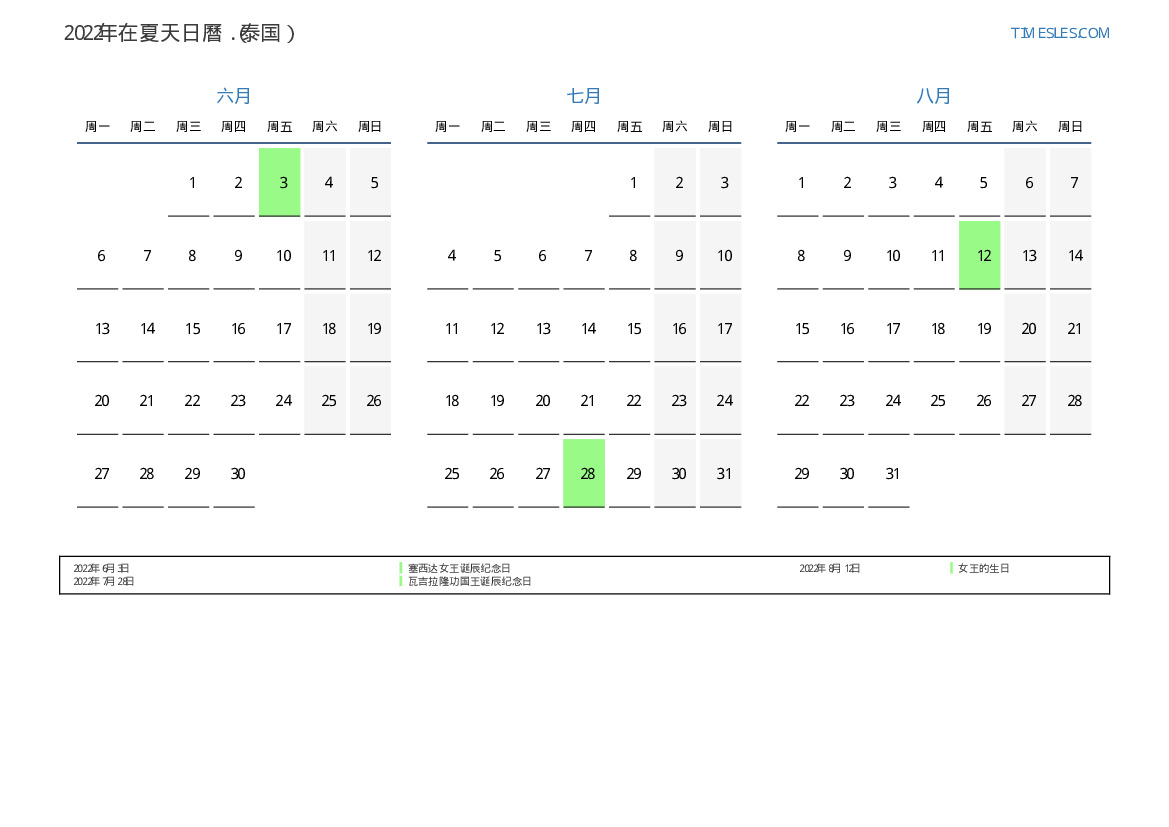Image resolution: width=1169 pixels, height=827 pixels.
Task: Select the 女王的生日 legend entry
Action: [x=983, y=568]
